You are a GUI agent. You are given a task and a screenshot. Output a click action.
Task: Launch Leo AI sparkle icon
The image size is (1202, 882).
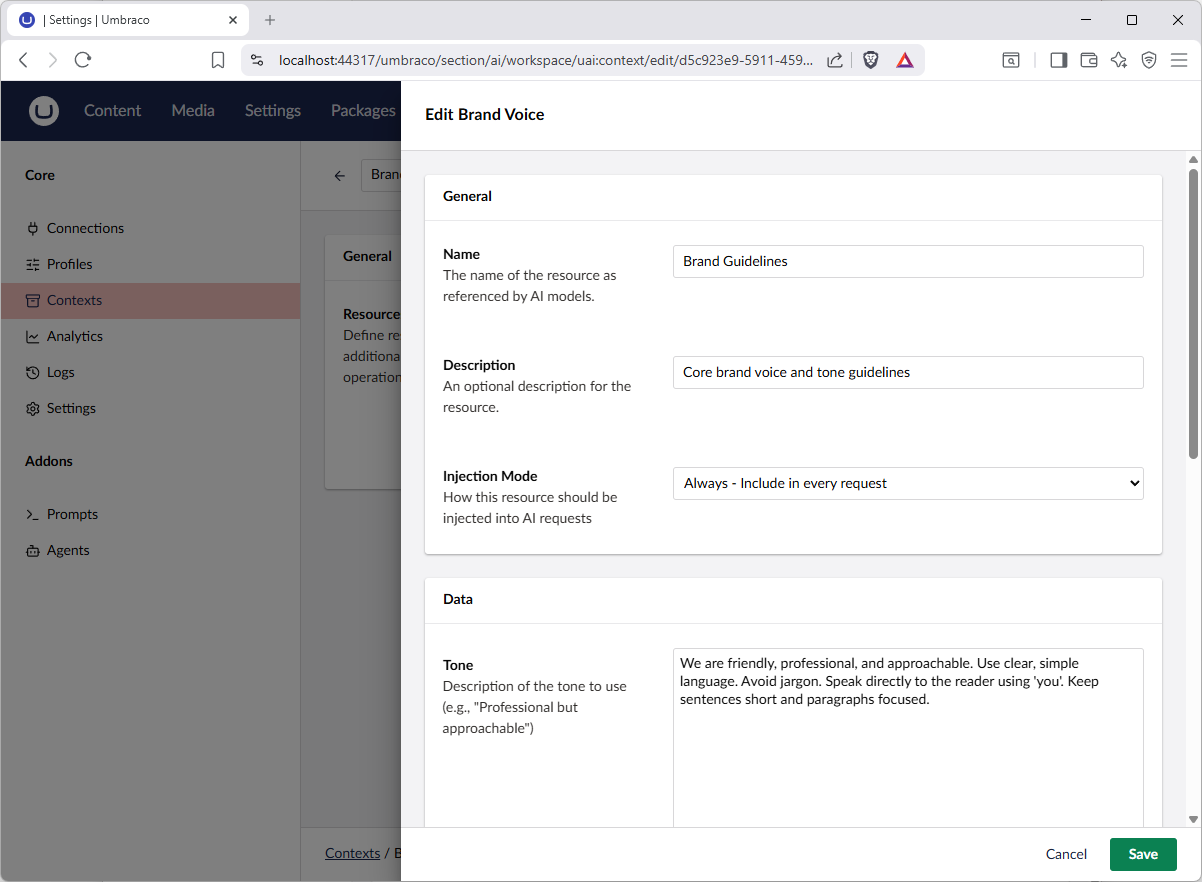click(1119, 60)
